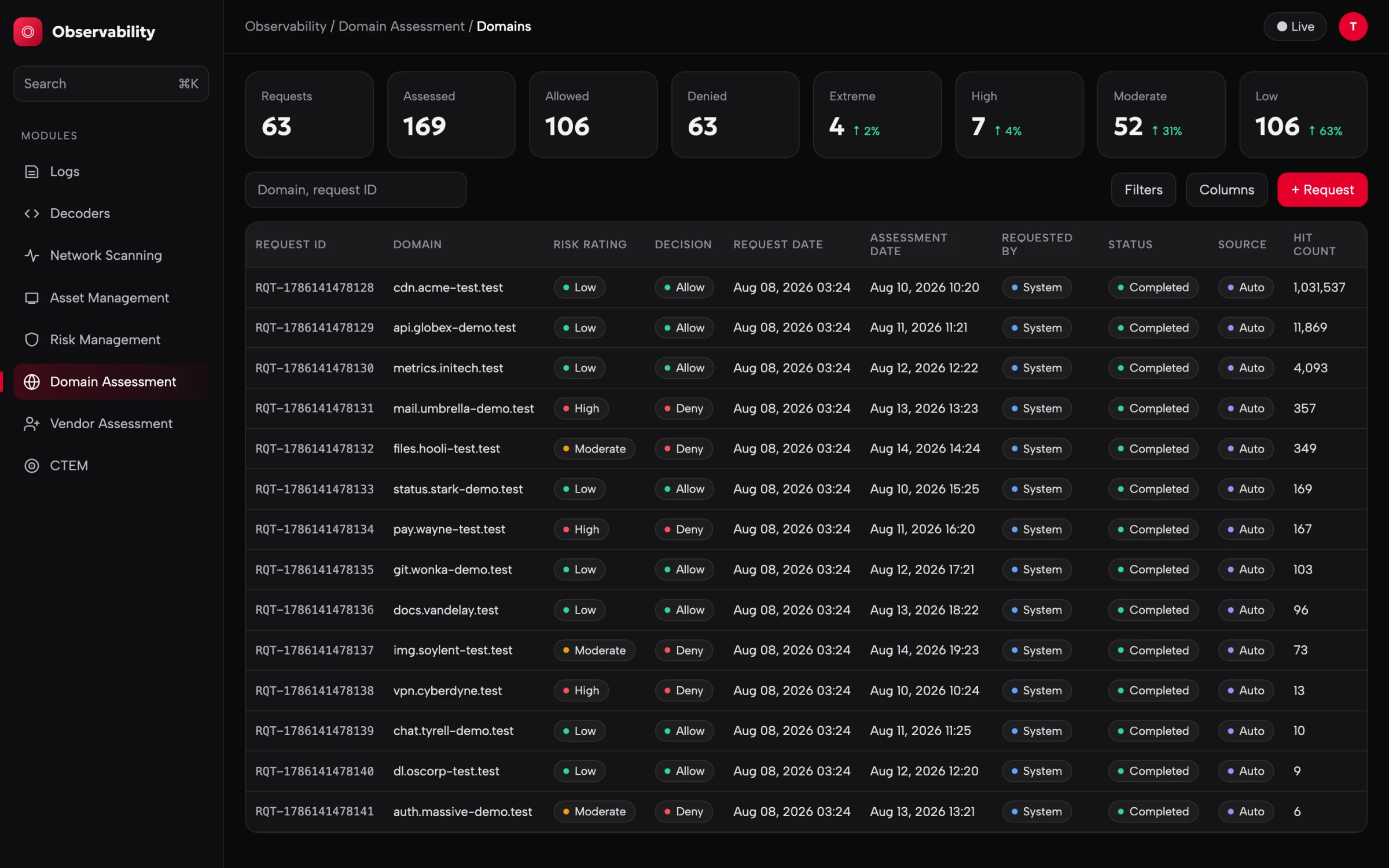Click the Domain, request ID search box

pos(355,190)
